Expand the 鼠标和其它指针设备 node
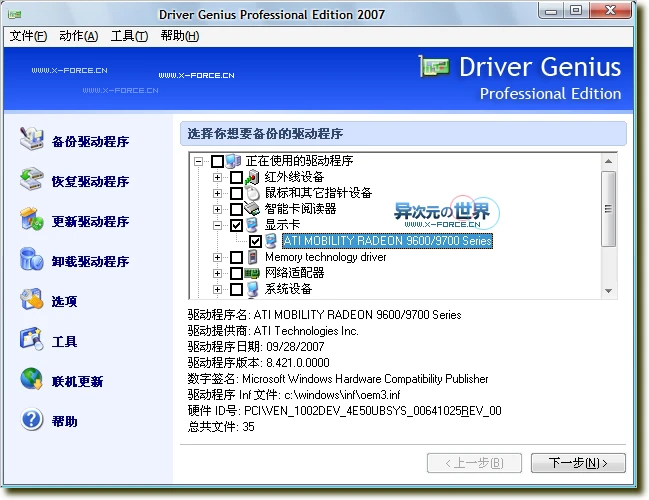This screenshot has height=500, width=649. 217,193
